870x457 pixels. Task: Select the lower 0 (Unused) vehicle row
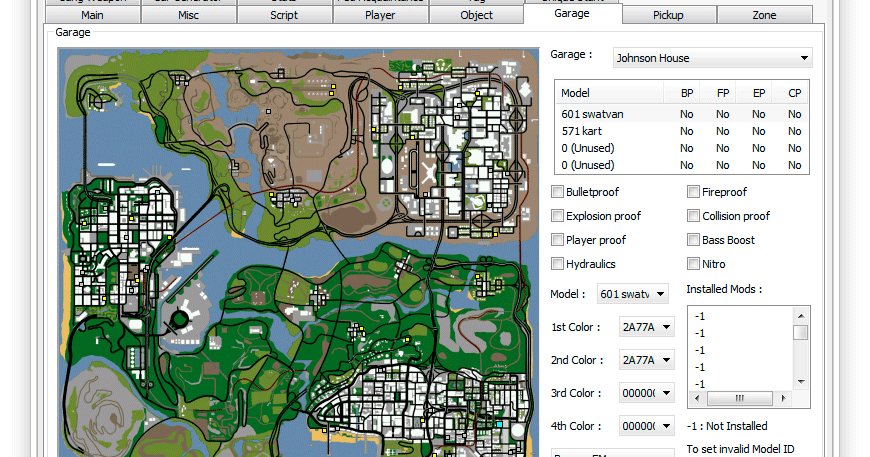(x=682, y=165)
